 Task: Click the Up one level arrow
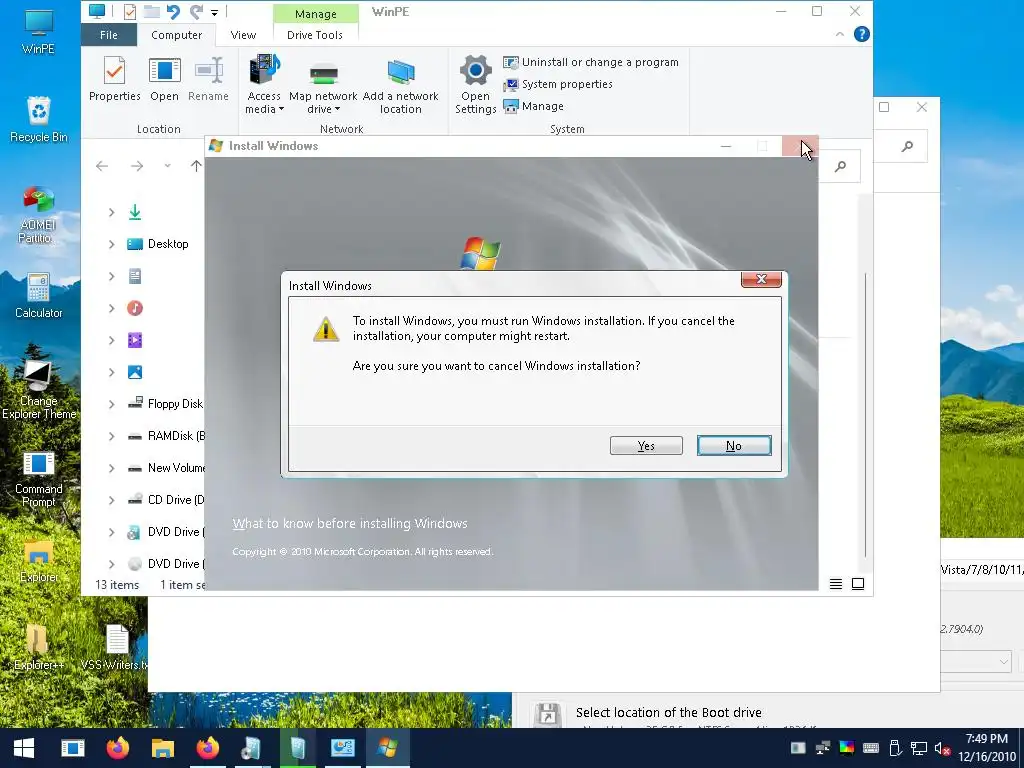pyautogui.click(x=196, y=166)
